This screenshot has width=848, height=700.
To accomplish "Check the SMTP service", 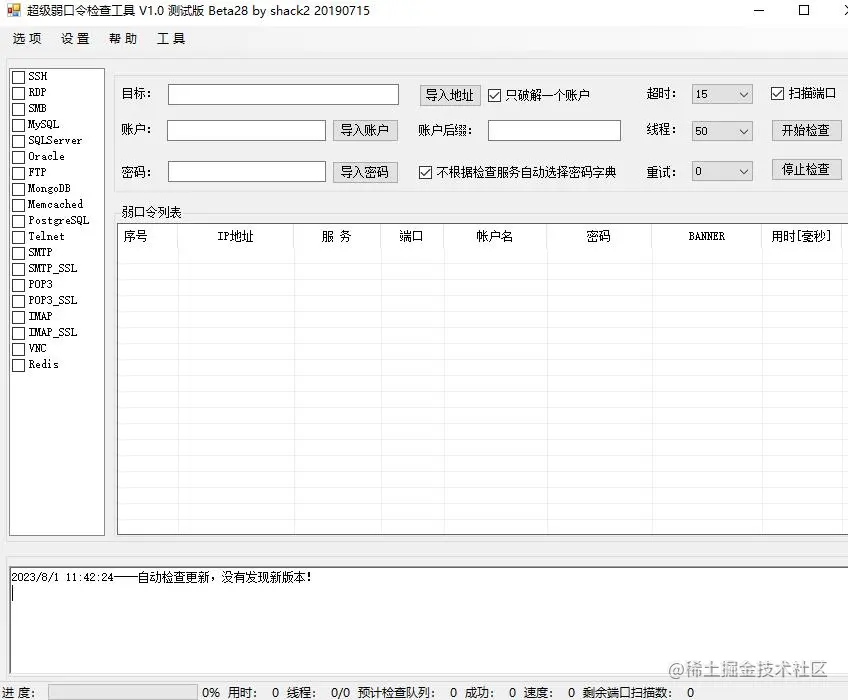I will [18, 253].
